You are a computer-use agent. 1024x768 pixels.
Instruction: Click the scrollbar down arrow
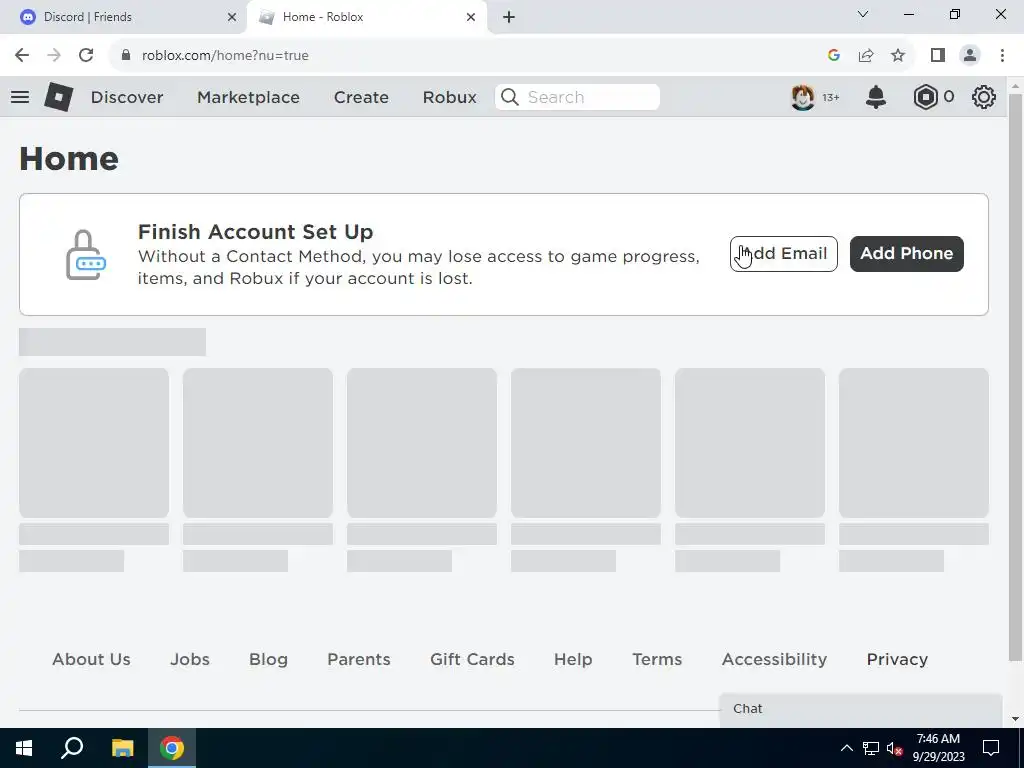(1015, 719)
